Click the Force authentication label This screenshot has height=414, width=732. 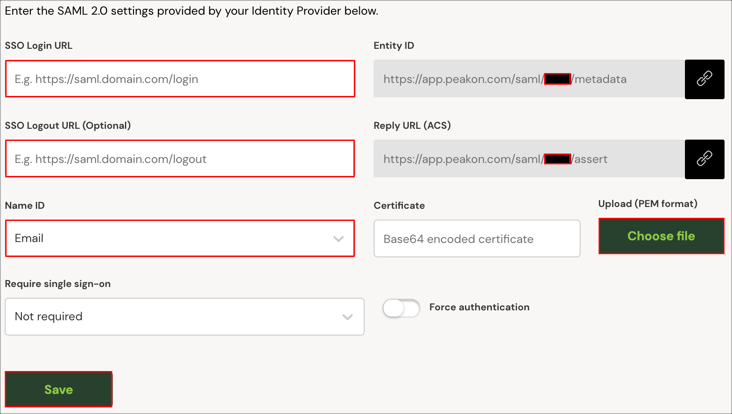479,307
